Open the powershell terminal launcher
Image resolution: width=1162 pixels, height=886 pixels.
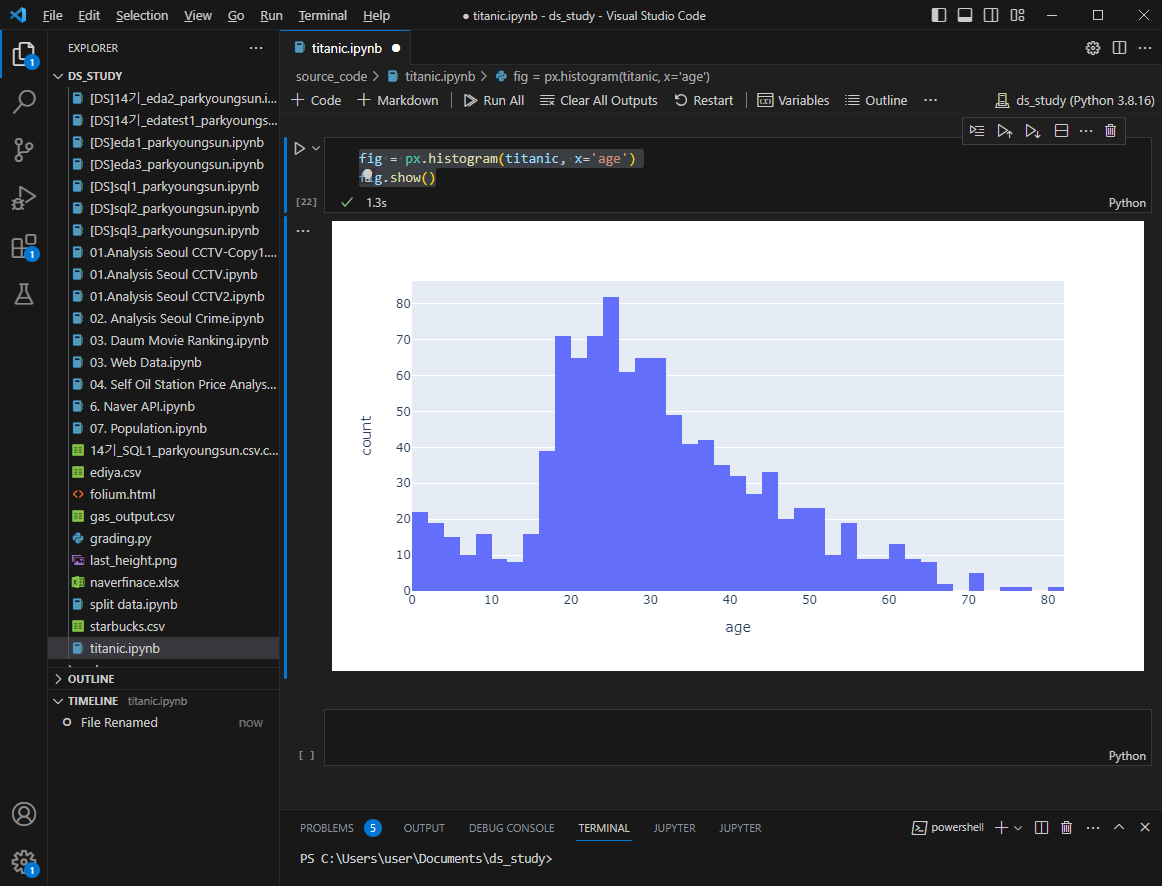[947, 827]
